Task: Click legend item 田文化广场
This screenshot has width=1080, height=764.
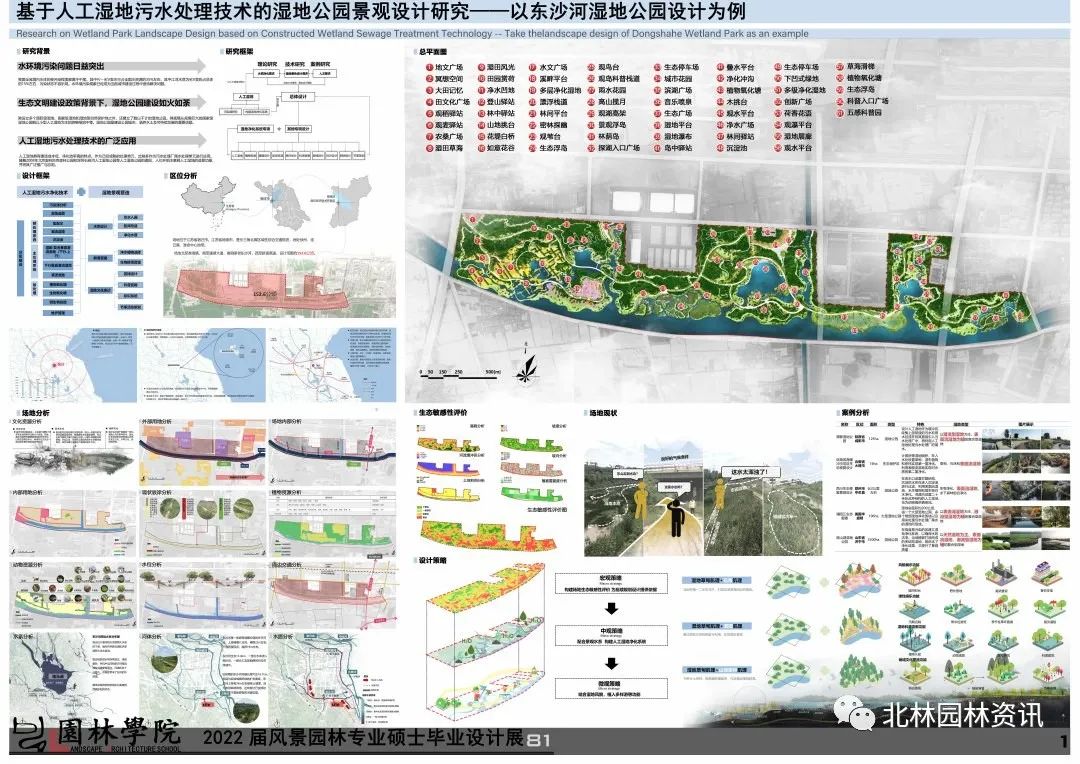Action: tap(448, 102)
